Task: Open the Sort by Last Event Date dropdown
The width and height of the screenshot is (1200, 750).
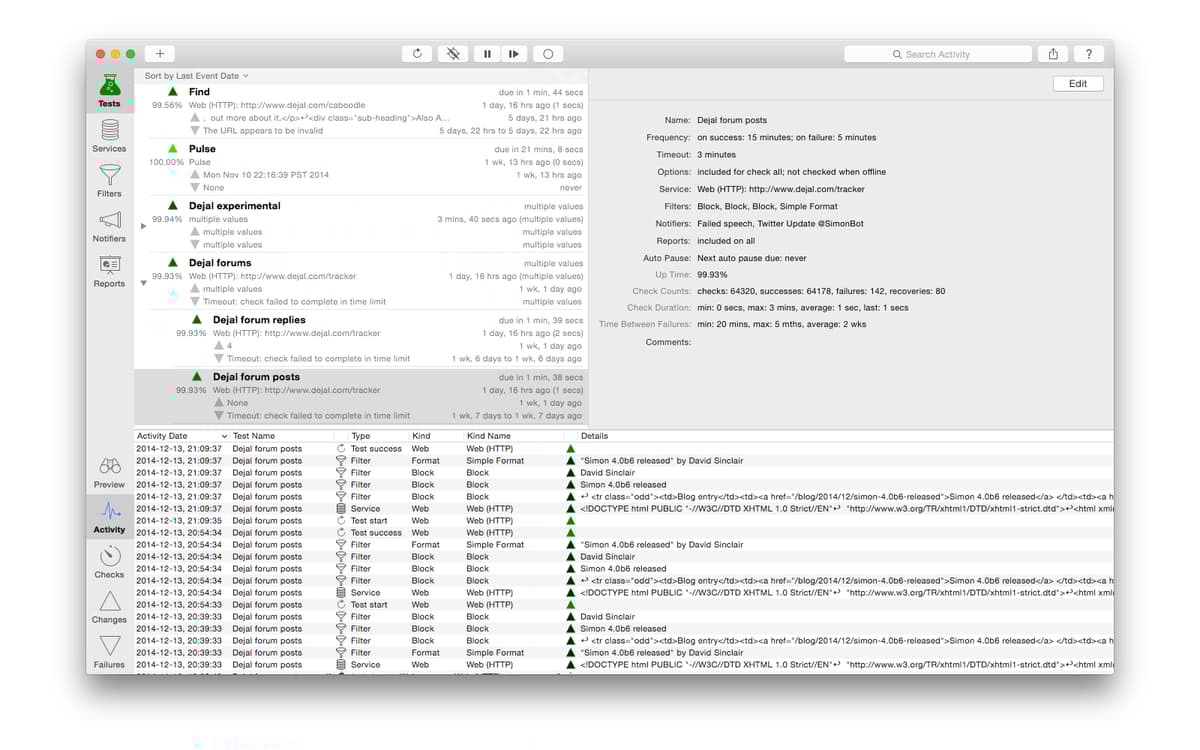Action: coord(196,76)
